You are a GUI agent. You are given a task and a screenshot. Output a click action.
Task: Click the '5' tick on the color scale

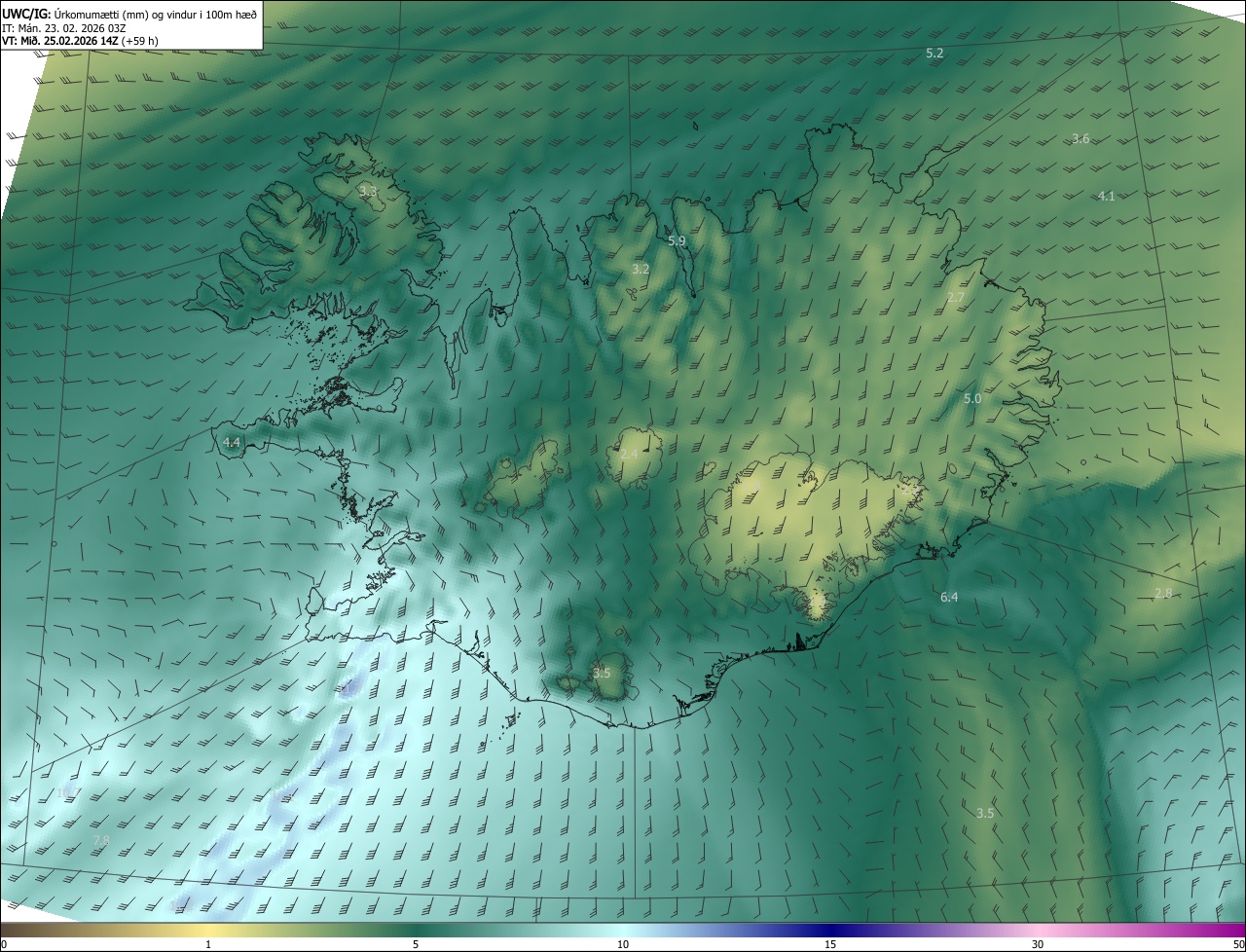point(416,944)
